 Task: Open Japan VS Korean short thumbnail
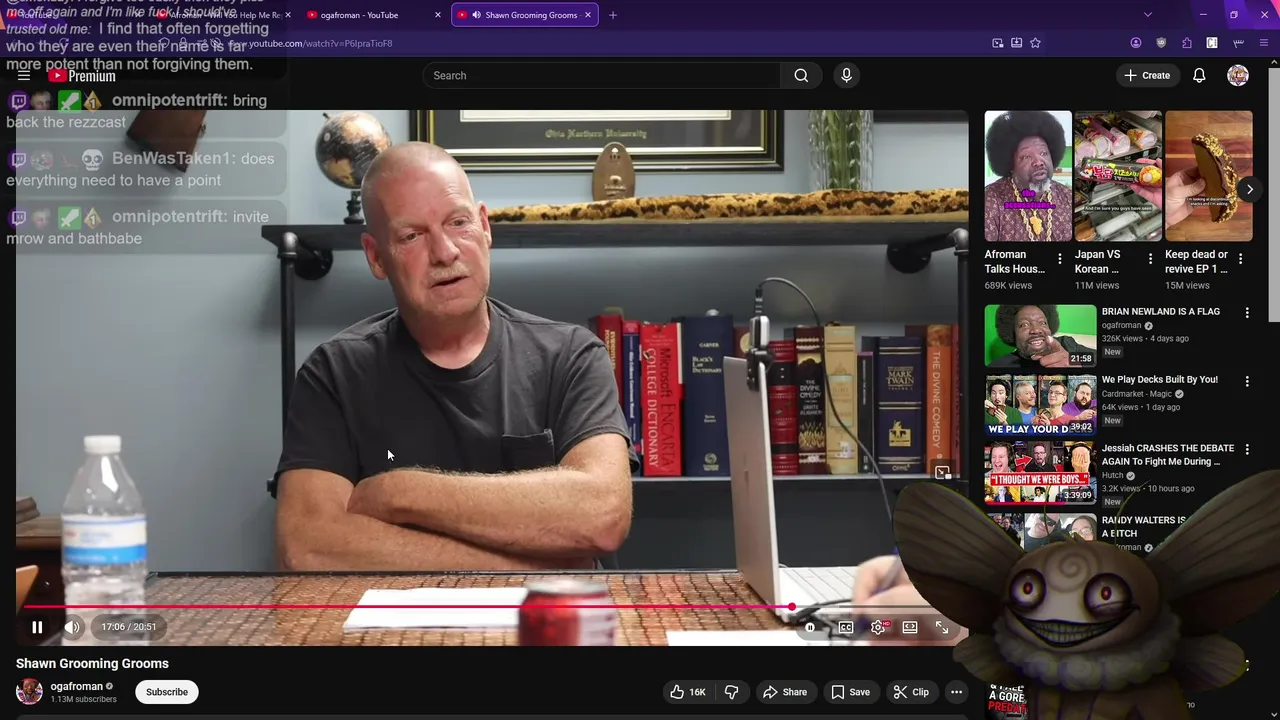click(1118, 176)
